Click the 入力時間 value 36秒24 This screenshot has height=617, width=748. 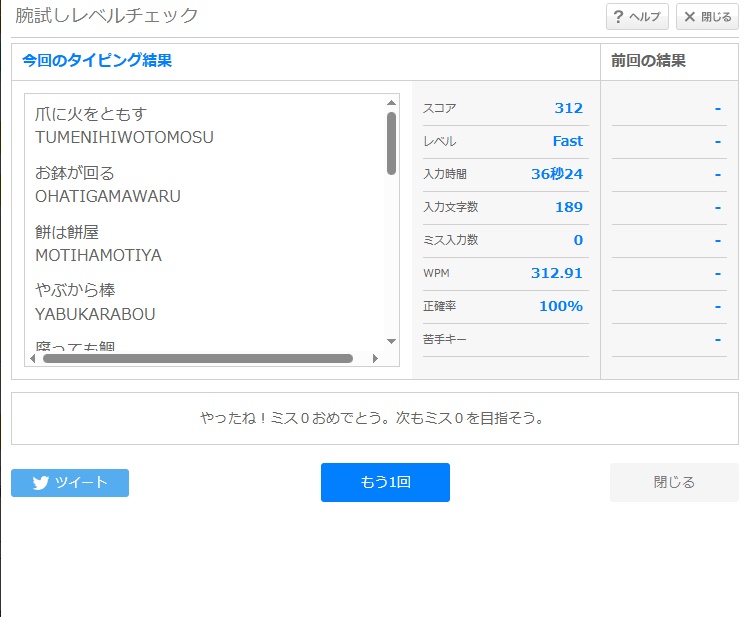(557, 174)
